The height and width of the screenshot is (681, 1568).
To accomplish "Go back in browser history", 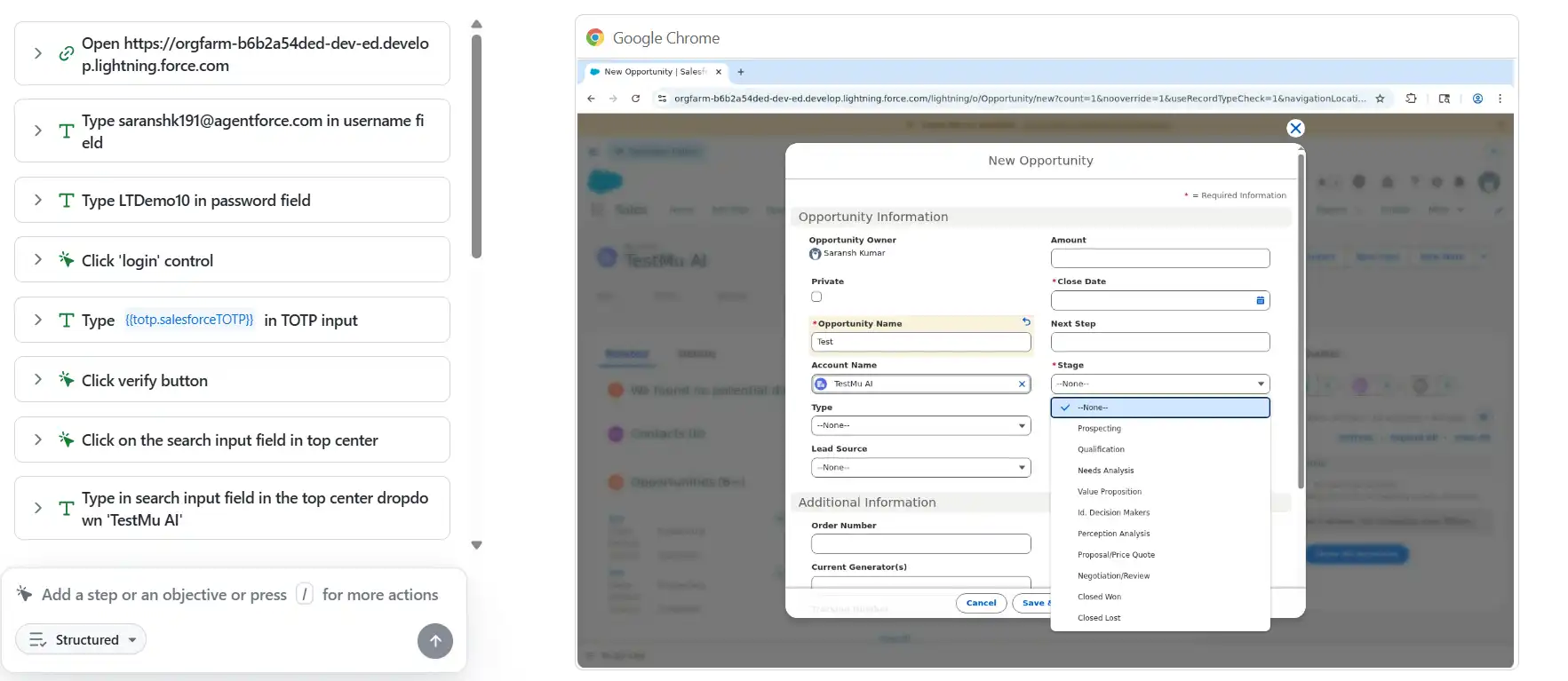I will [592, 99].
